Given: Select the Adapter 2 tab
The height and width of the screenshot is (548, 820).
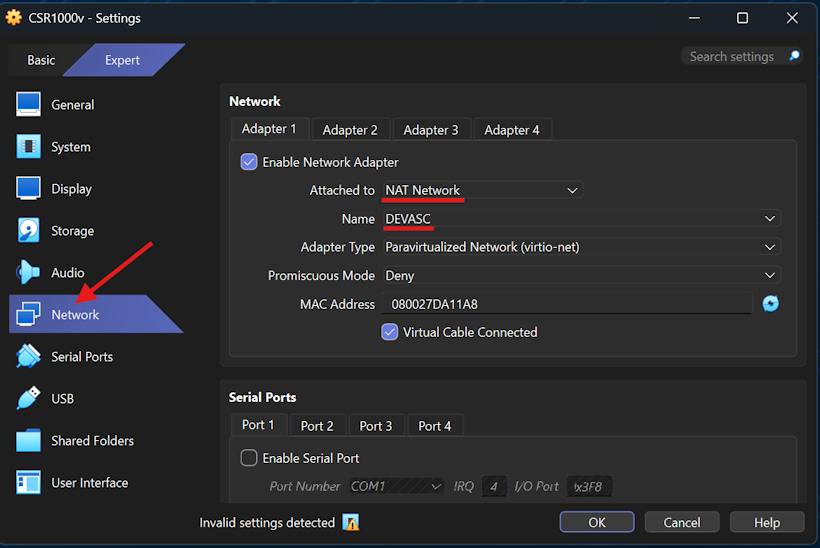Looking at the screenshot, I should tap(350, 130).
